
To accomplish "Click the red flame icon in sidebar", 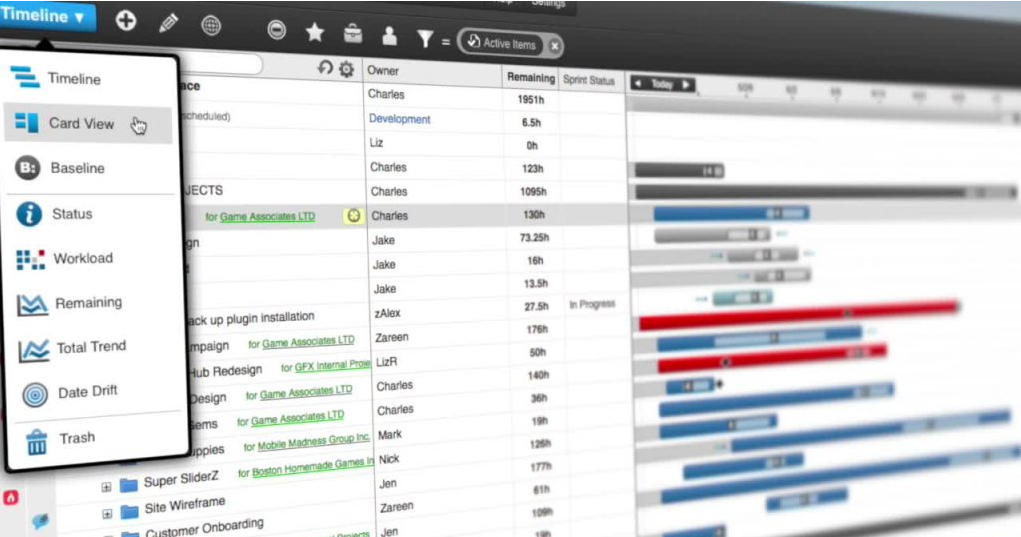I will pos(11,497).
